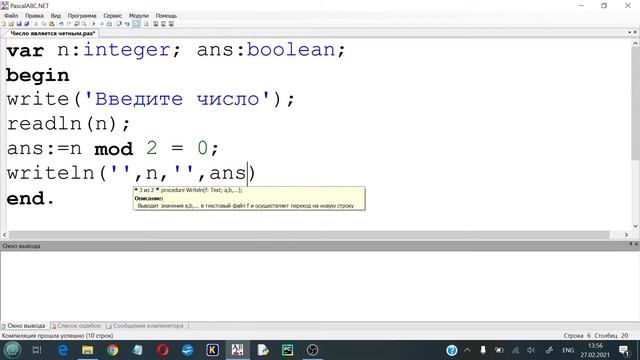Viewport: 640px width, 360px height.
Task: Switch to the Сообщения компилятора tab
Action: (145, 326)
